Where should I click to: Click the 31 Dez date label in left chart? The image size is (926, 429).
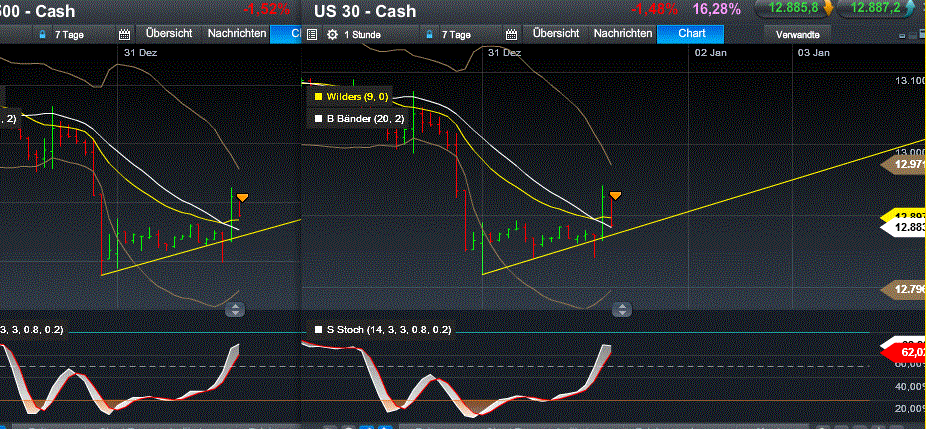coord(141,53)
